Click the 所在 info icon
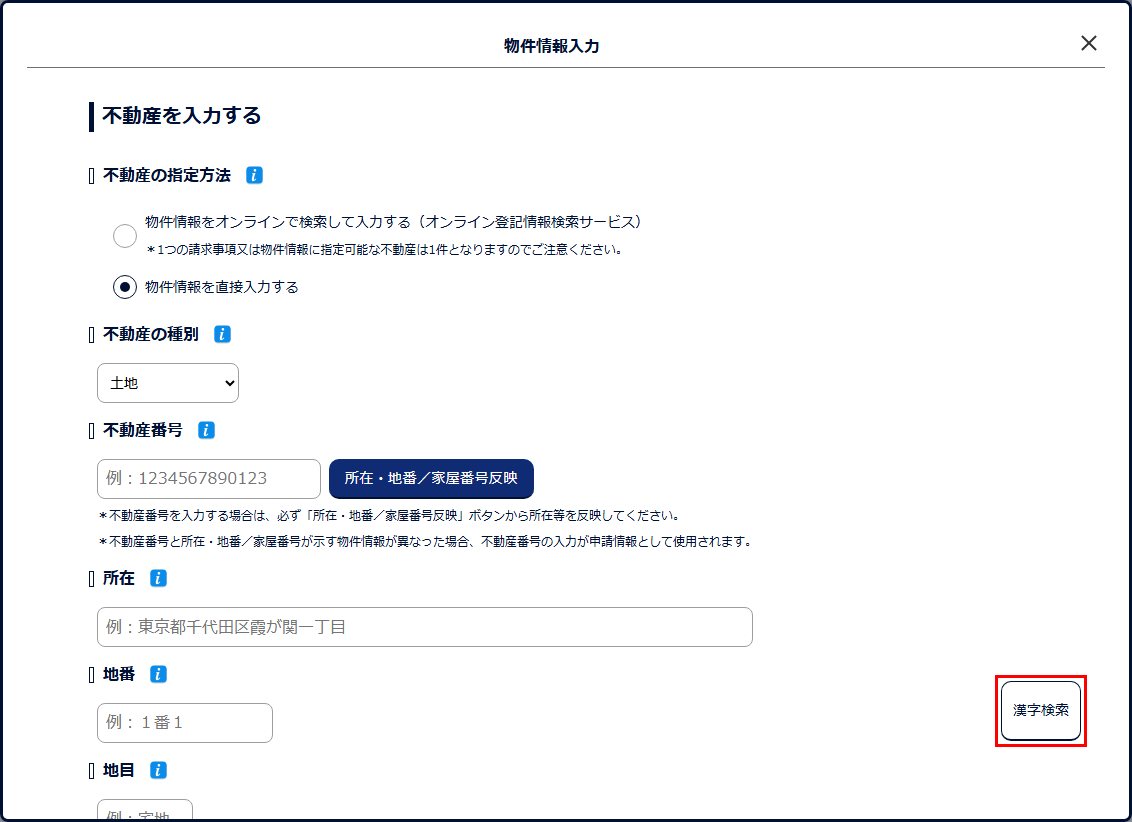 (x=158, y=578)
